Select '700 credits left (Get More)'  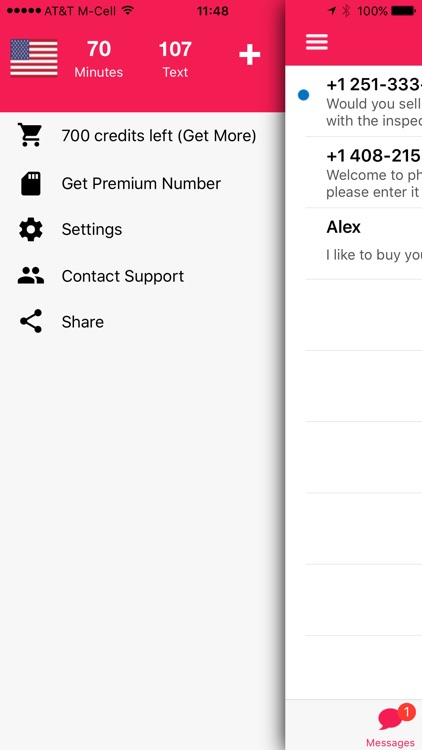click(x=159, y=136)
